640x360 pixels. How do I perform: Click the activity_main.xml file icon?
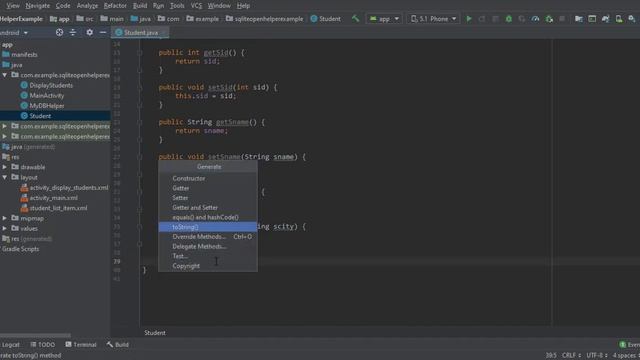[24, 198]
